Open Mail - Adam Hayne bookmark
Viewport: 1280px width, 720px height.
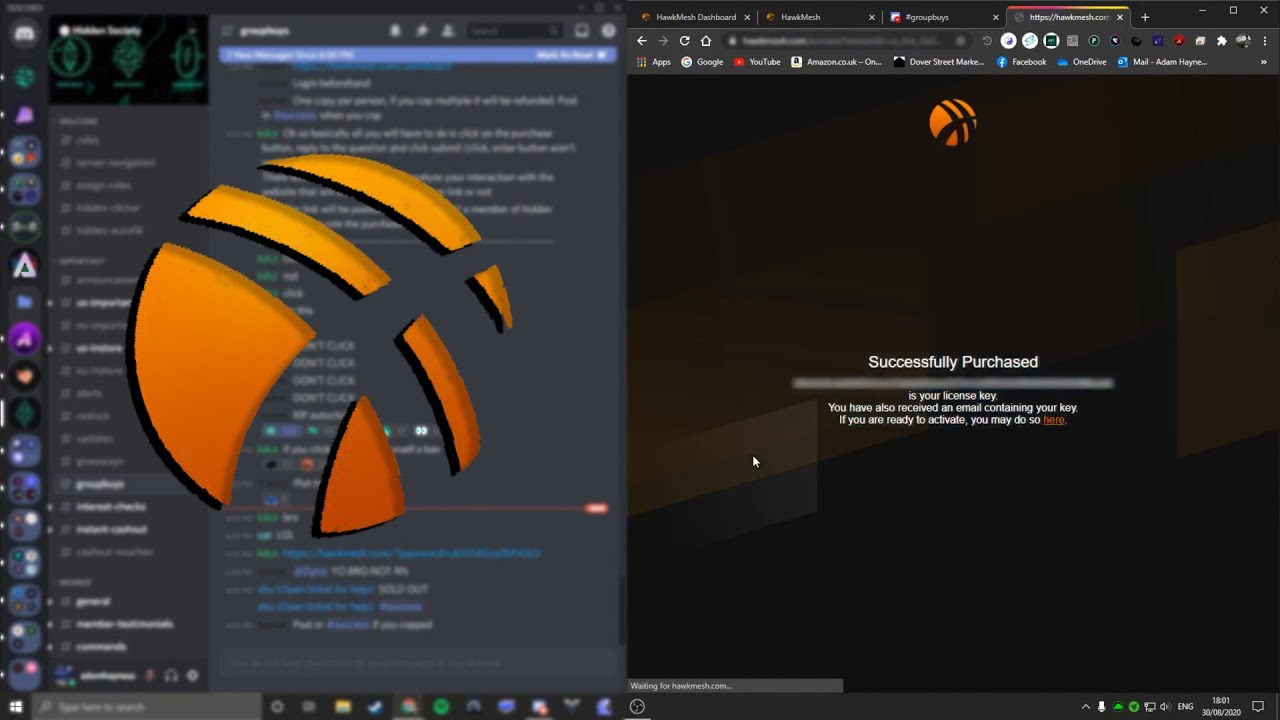(x=1162, y=62)
